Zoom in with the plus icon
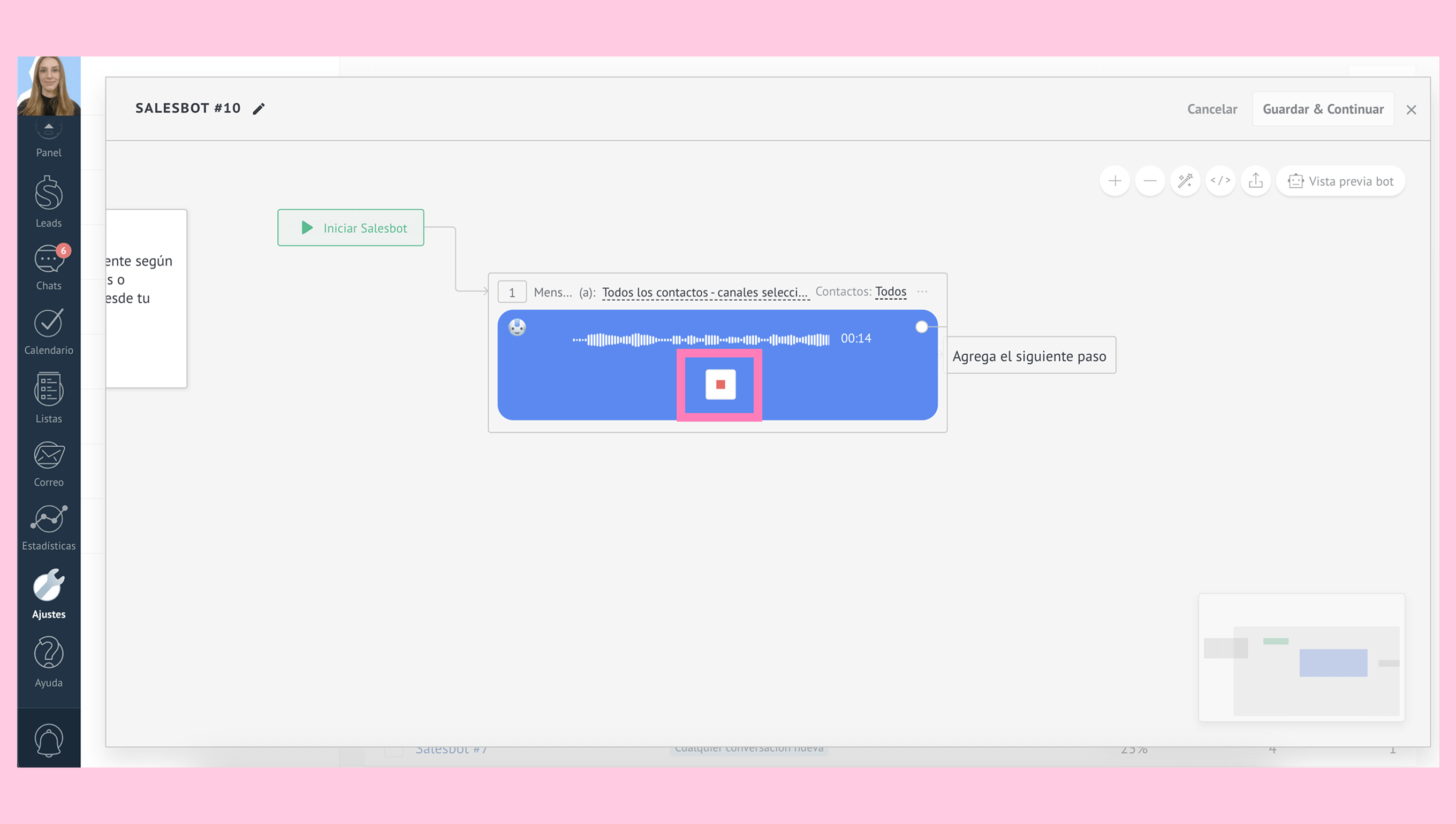Image resolution: width=1456 pixels, height=824 pixels. (1114, 181)
